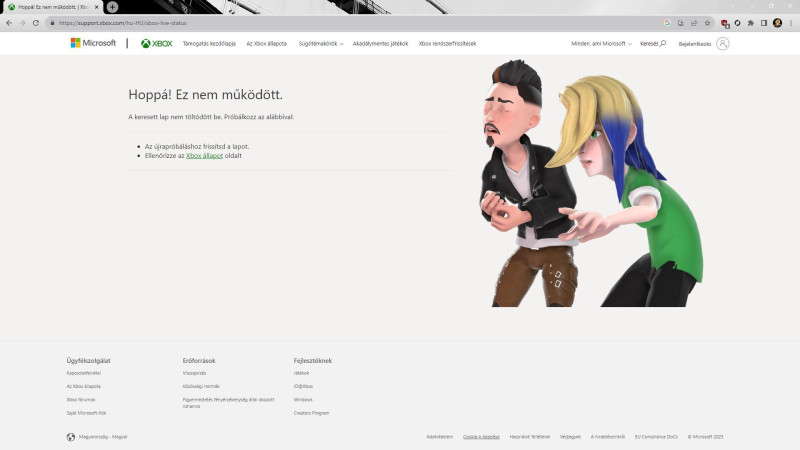
Task: Open footer link 'ID@Xbox'
Action: click(303, 386)
